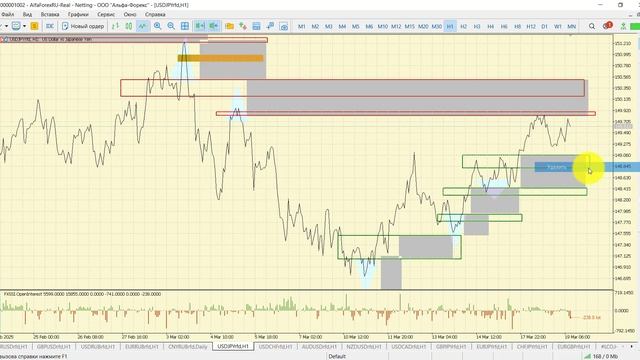Click the blue Удалить context item
640x360 pixels.
[x=556, y=167]
